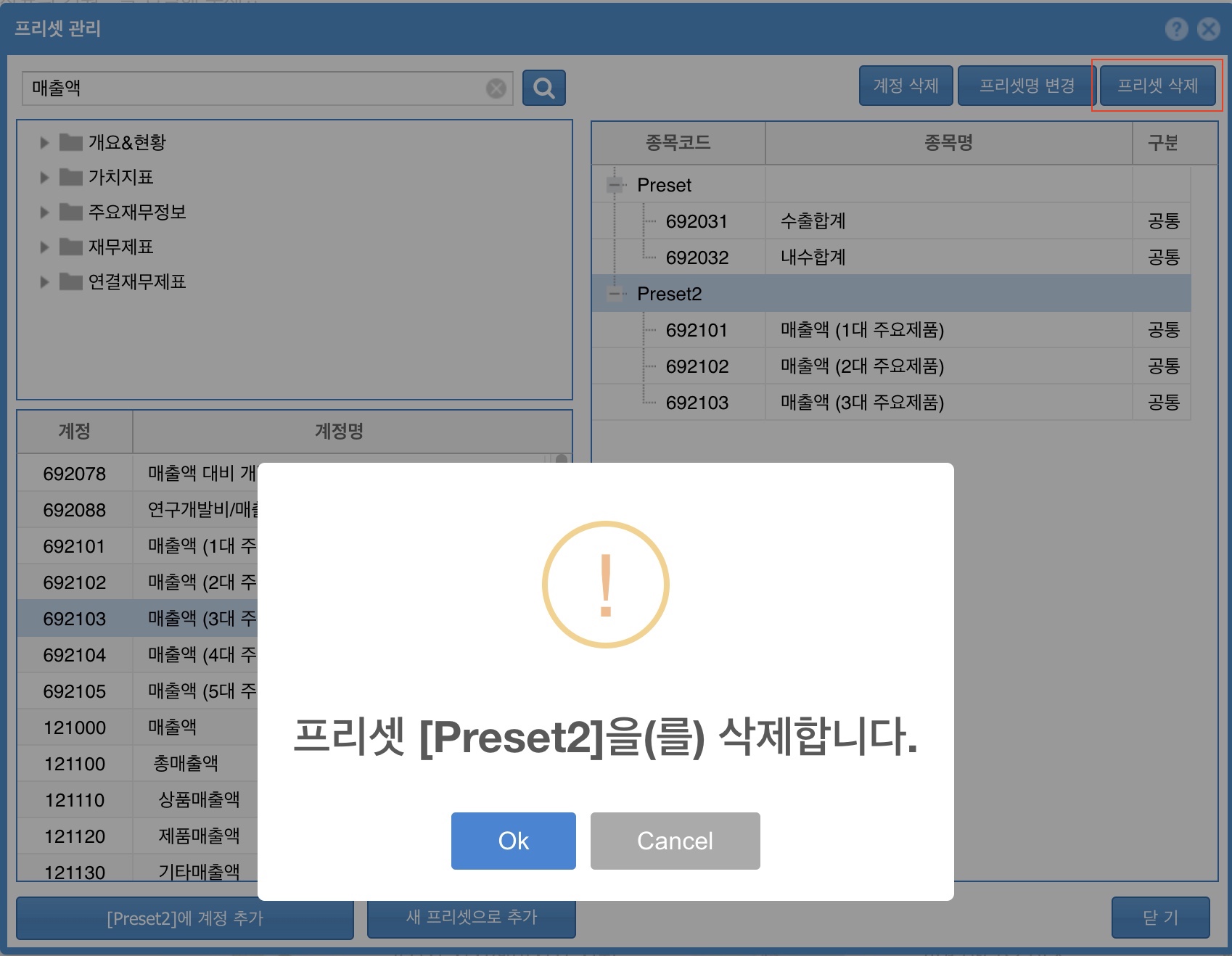
Task: Select the 가치지표 folder icon
Action: click(x=70, y=176)
